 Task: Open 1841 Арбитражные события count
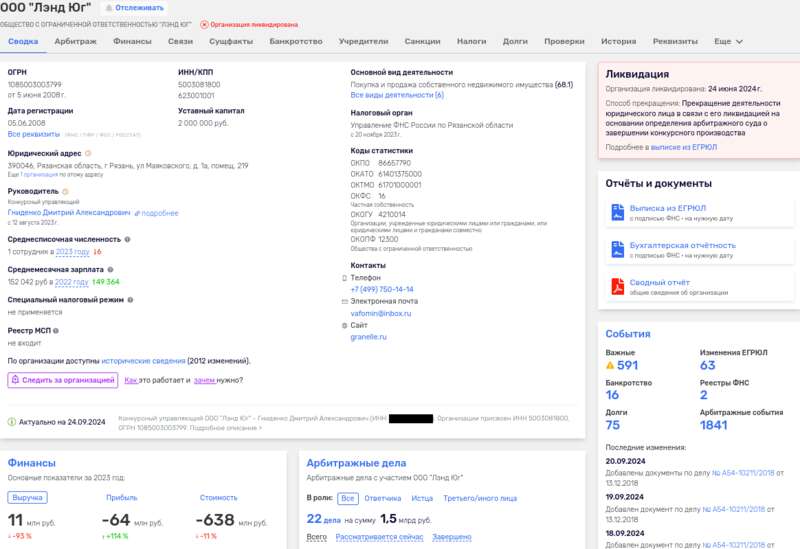[x=713, y=425]
